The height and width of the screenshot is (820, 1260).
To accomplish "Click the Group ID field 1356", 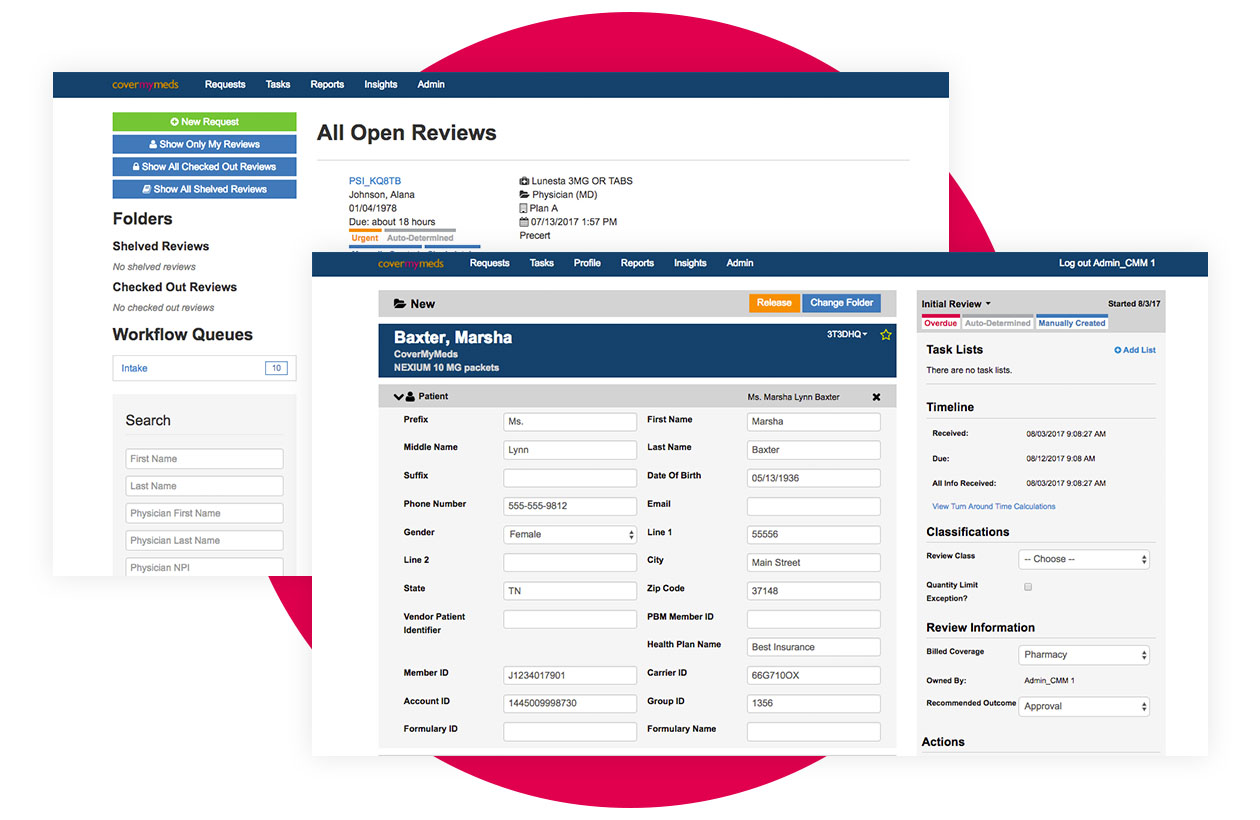I will (814, 703).
